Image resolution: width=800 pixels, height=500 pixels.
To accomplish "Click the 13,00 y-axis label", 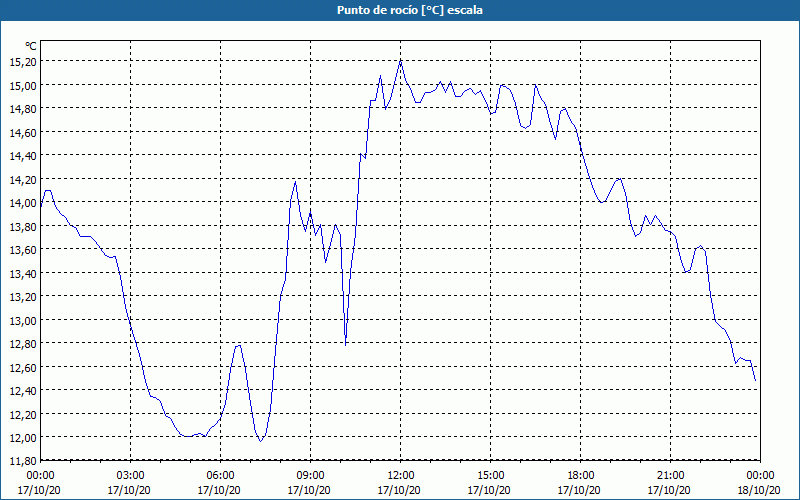I will coord(23,320).
